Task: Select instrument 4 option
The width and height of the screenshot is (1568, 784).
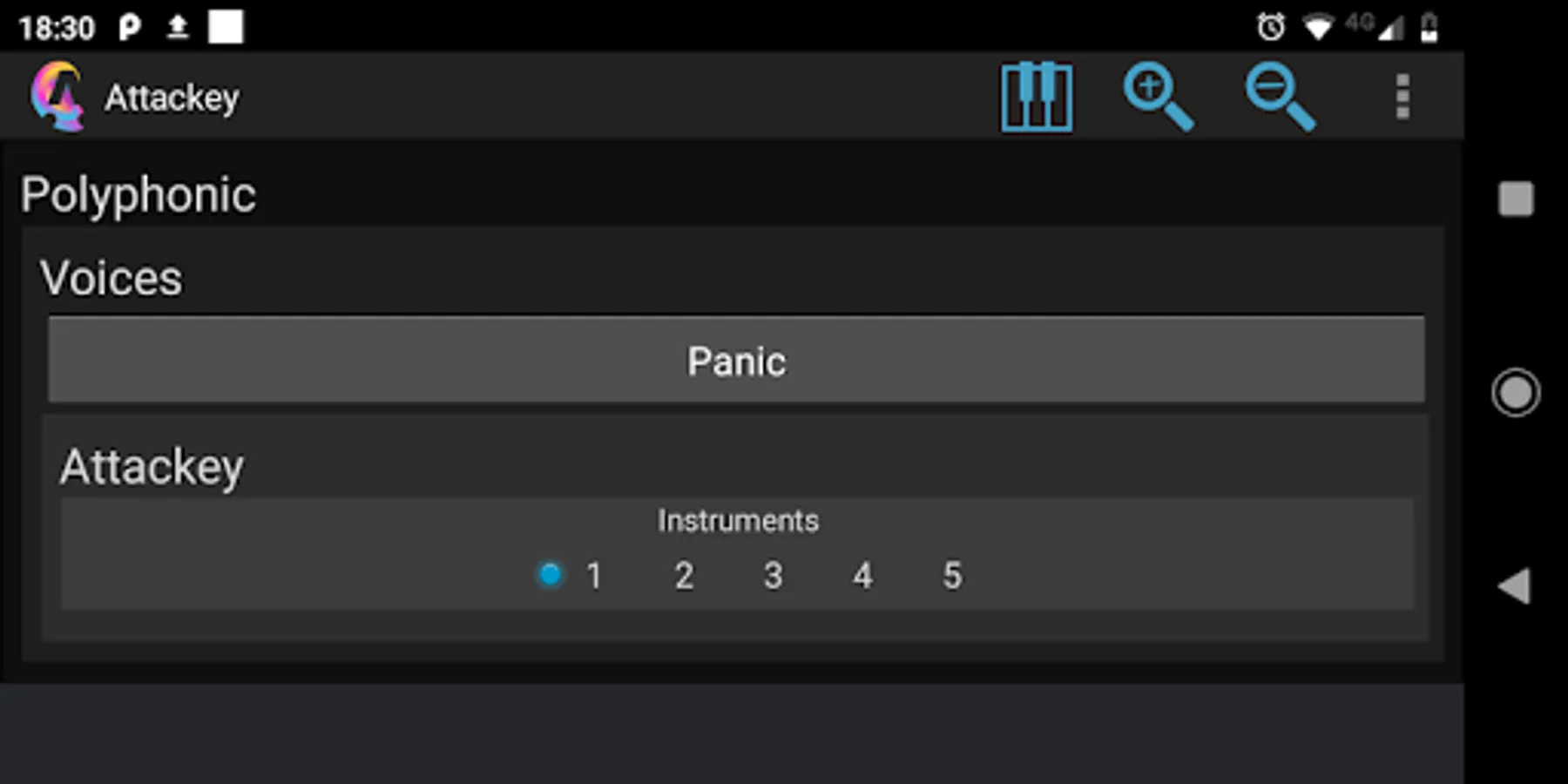Action: pos(862,575)
